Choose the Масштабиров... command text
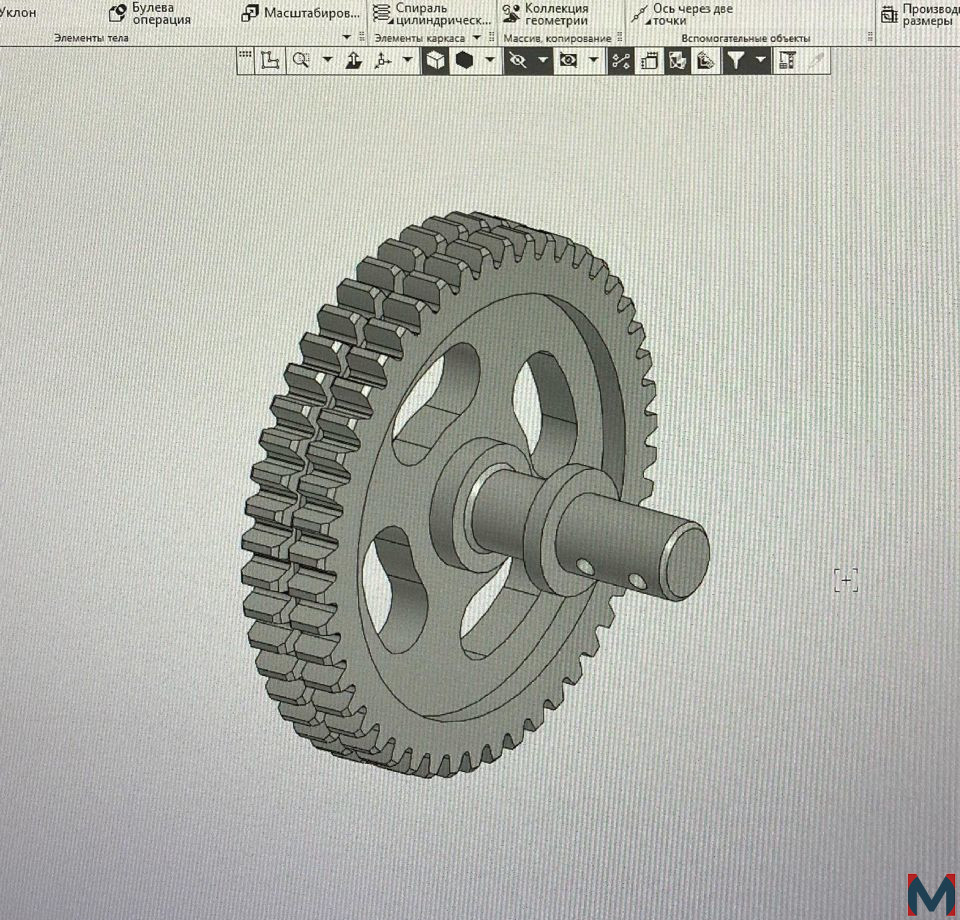 (x=312, y=13)
